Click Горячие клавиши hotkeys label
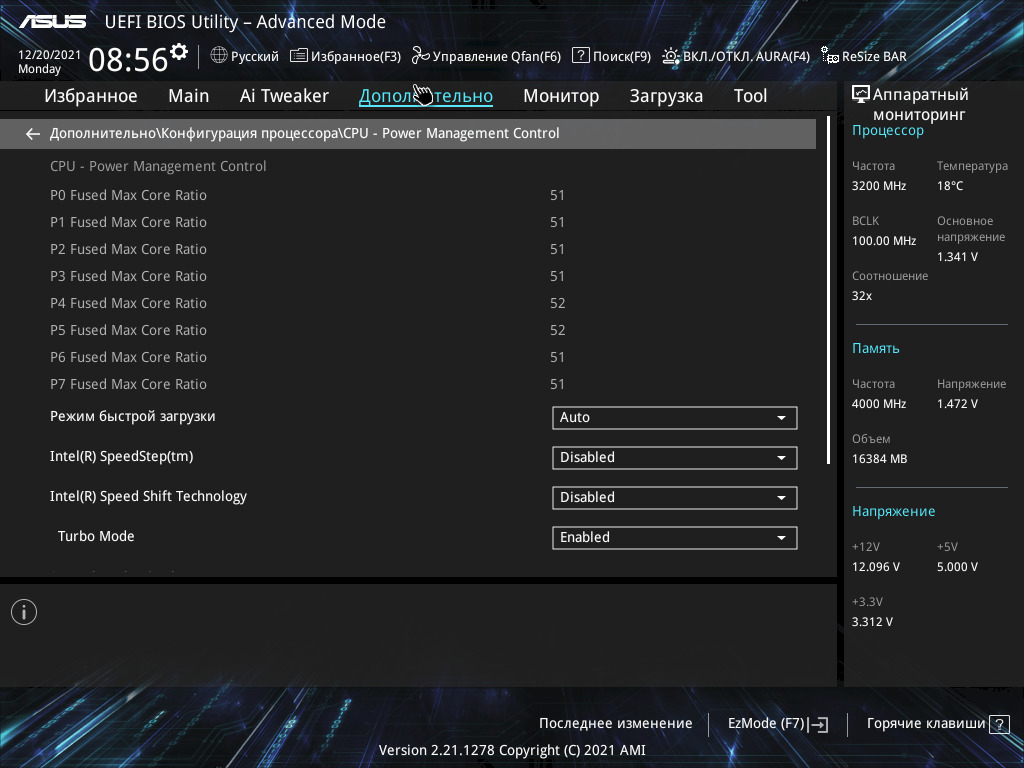 [925, 724]
